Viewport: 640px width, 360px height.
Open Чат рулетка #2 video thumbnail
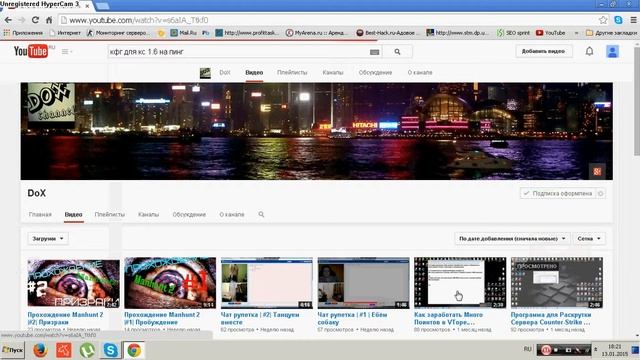pos(267,282)
